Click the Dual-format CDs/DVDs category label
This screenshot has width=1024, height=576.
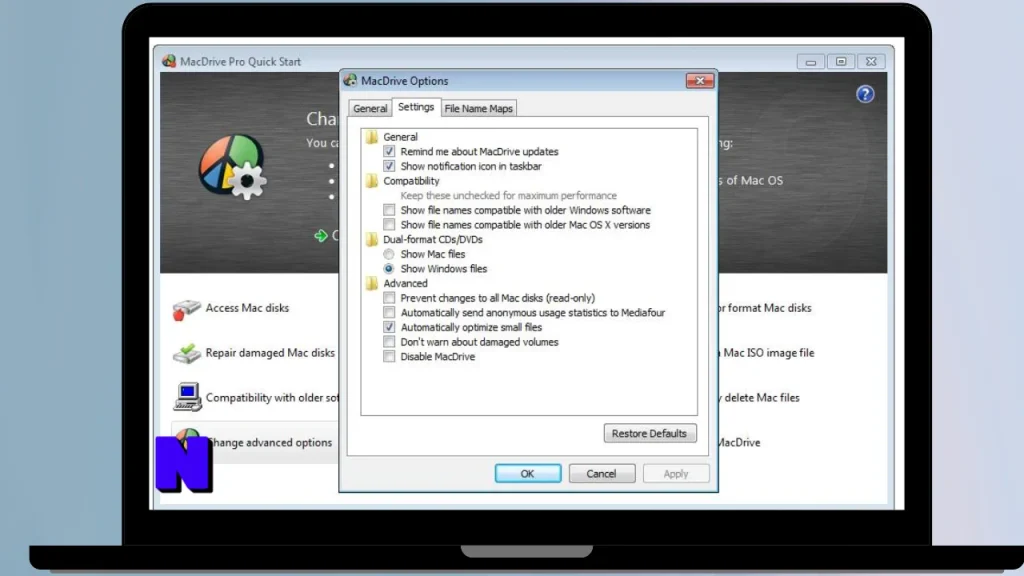(x=433, y=240)
